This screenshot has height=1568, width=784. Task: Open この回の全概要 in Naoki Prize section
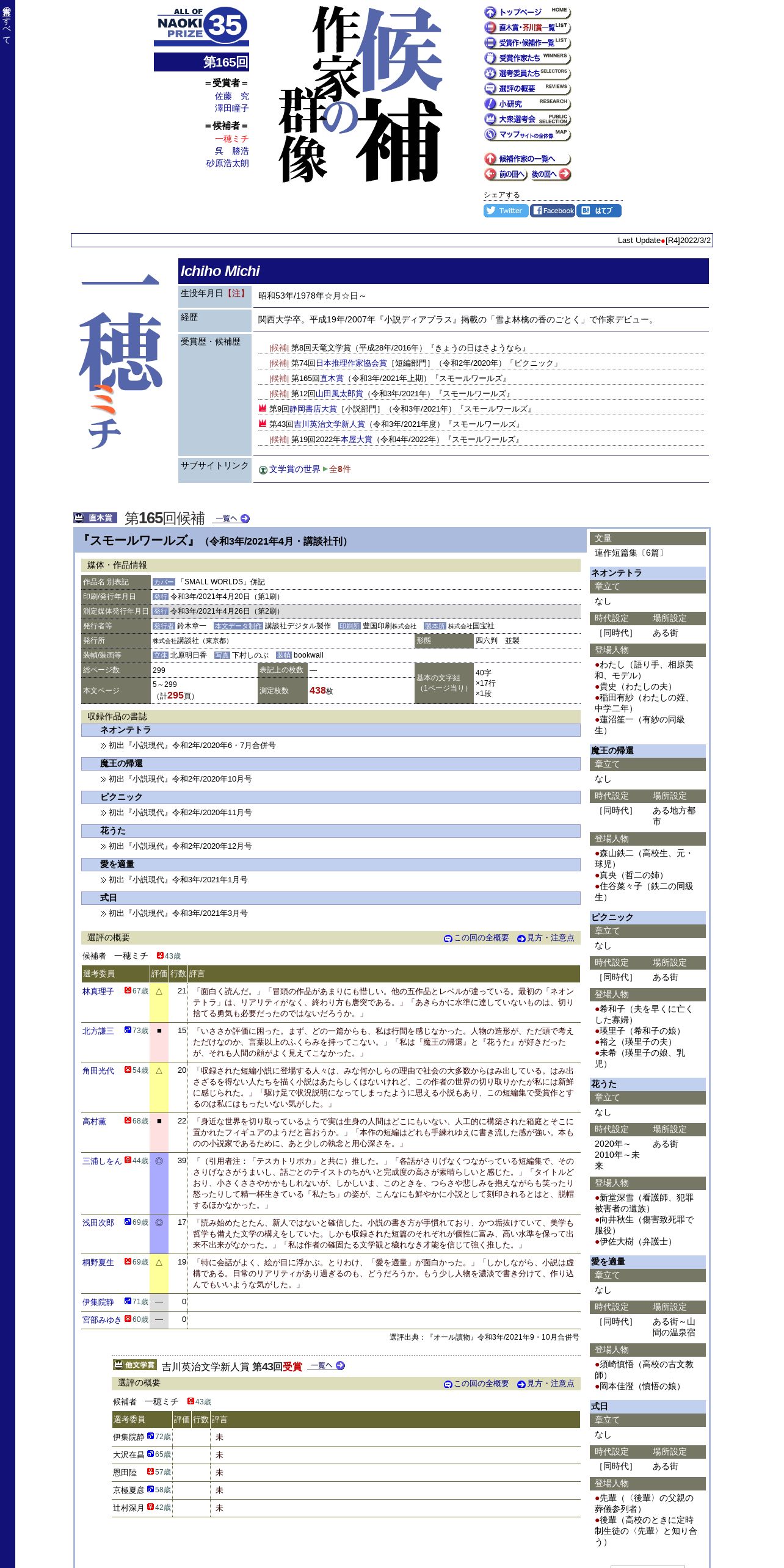476,938
